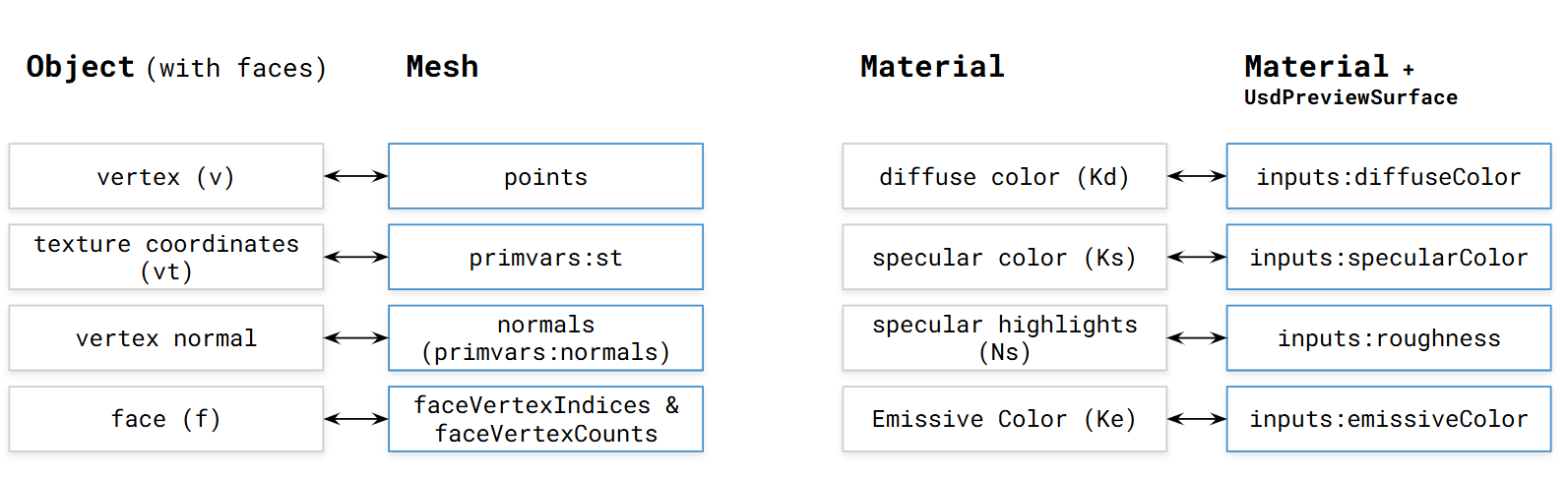Select inputs:emissiveColor box
The width and height of the screenshot is (1568, 479).
[x=1389, y=419]
